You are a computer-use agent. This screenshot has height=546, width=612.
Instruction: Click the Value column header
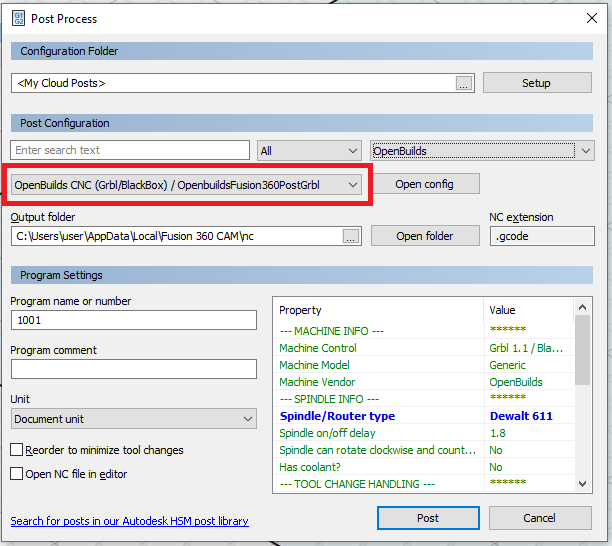point(529,310)
